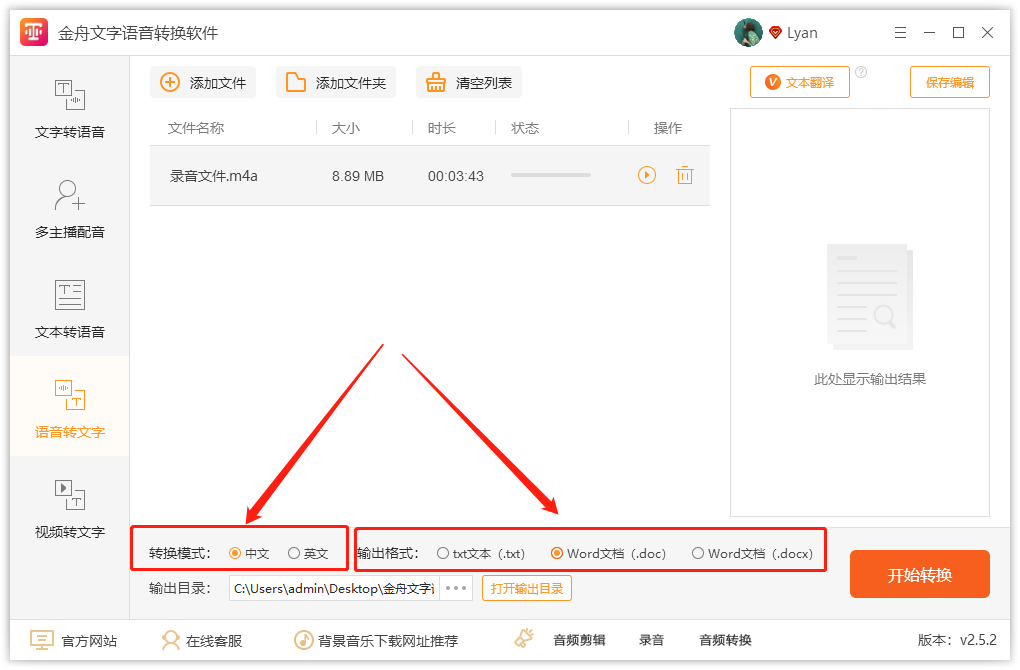Click the 录音文件.m4a progress bar
Image resolution: width=1020 pixels, height=670 pixels.
(x=550, y=175)
